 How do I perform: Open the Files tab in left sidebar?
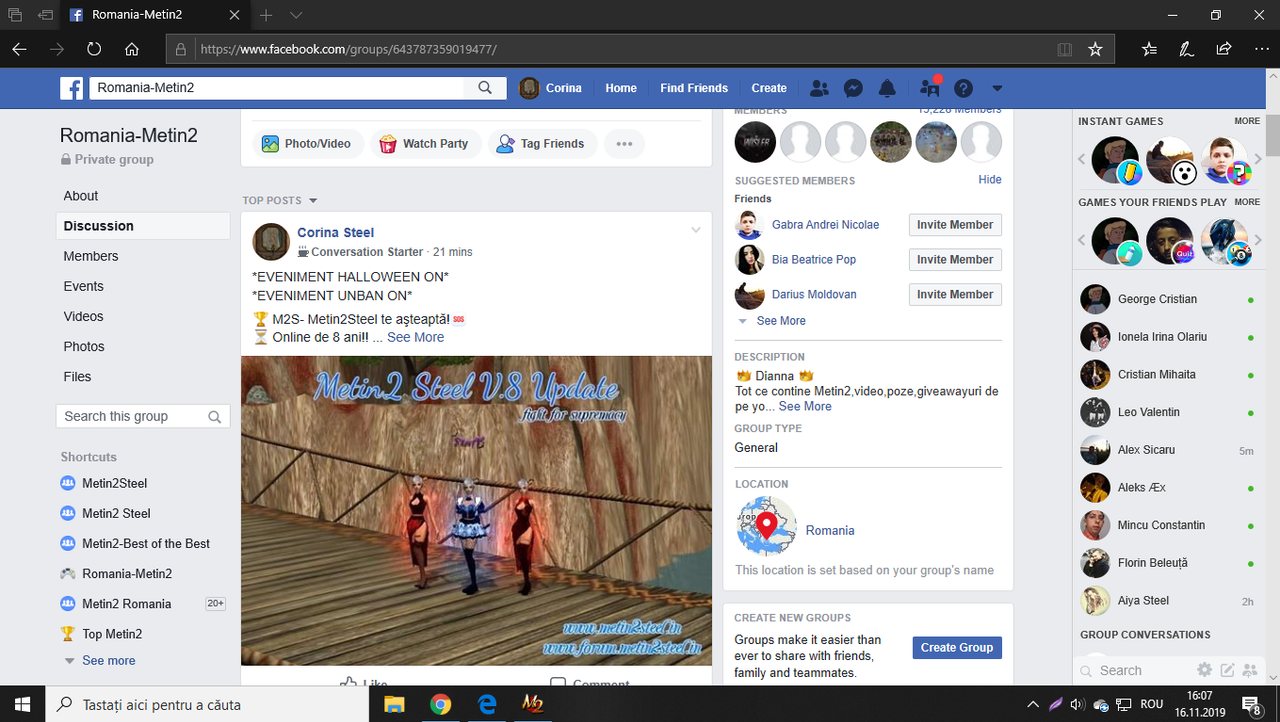pos(78,376)
